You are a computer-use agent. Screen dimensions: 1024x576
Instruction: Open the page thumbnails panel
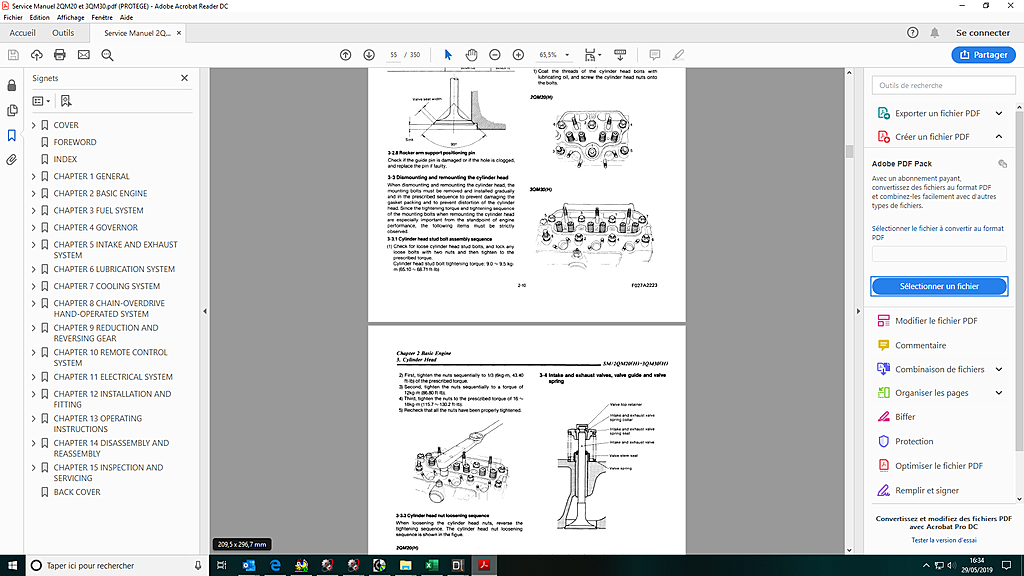tap(12, 110)
